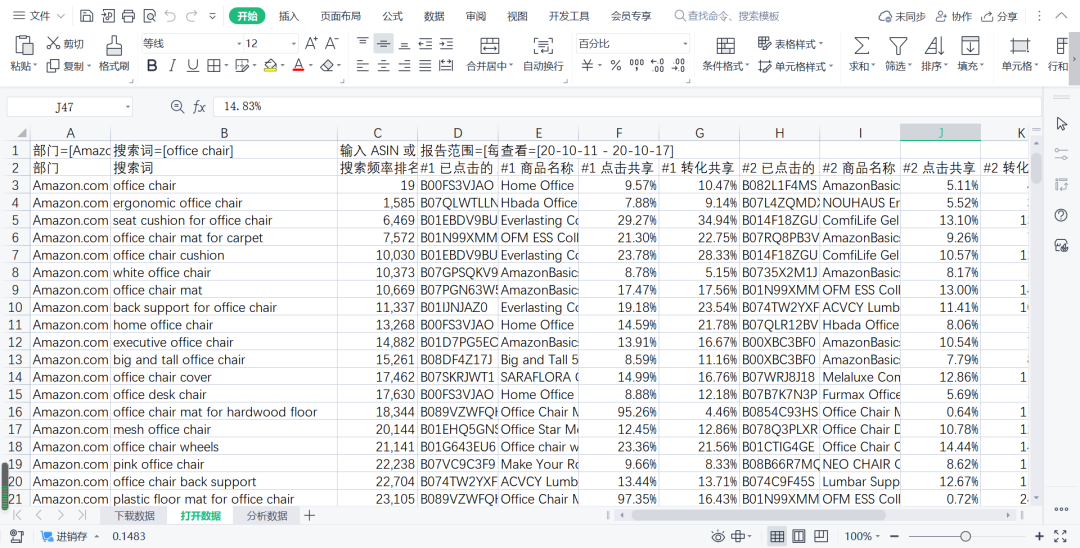Open the 分析数据 sheet tab
This screenshot has width=1080, height=548.
point(267,516)
